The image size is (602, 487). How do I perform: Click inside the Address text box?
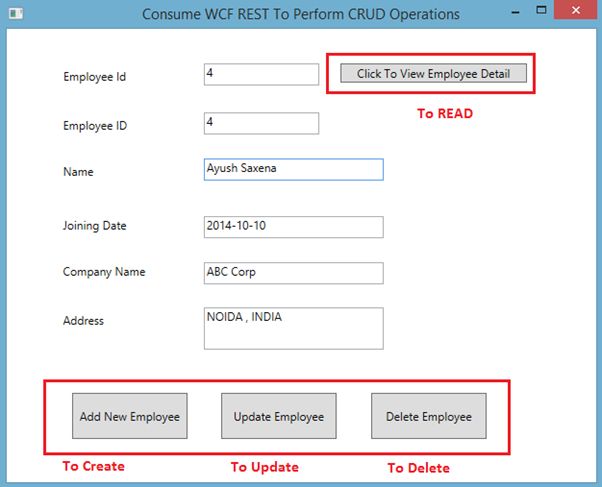point(293,328)
